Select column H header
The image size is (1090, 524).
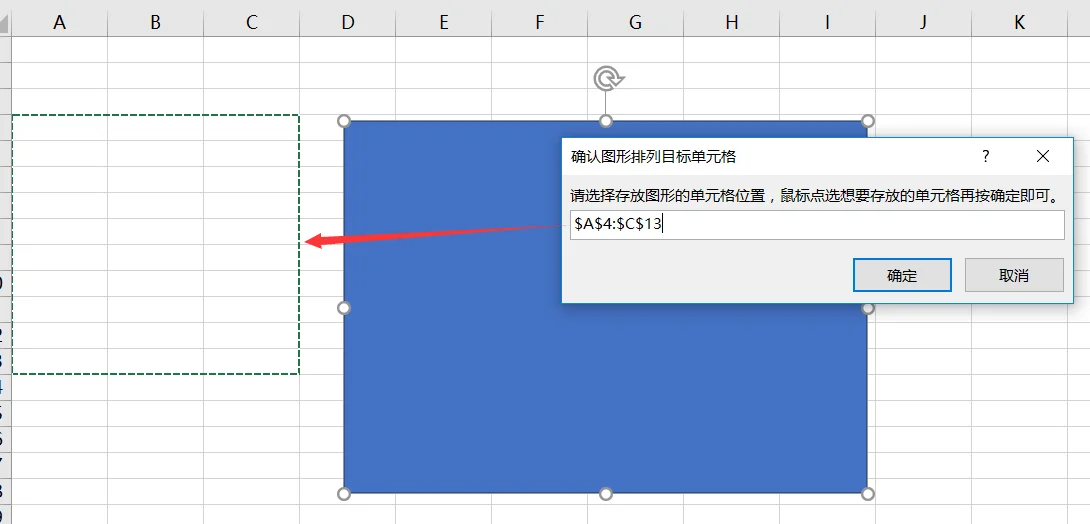pyautogui.click(x=731, y=22)
